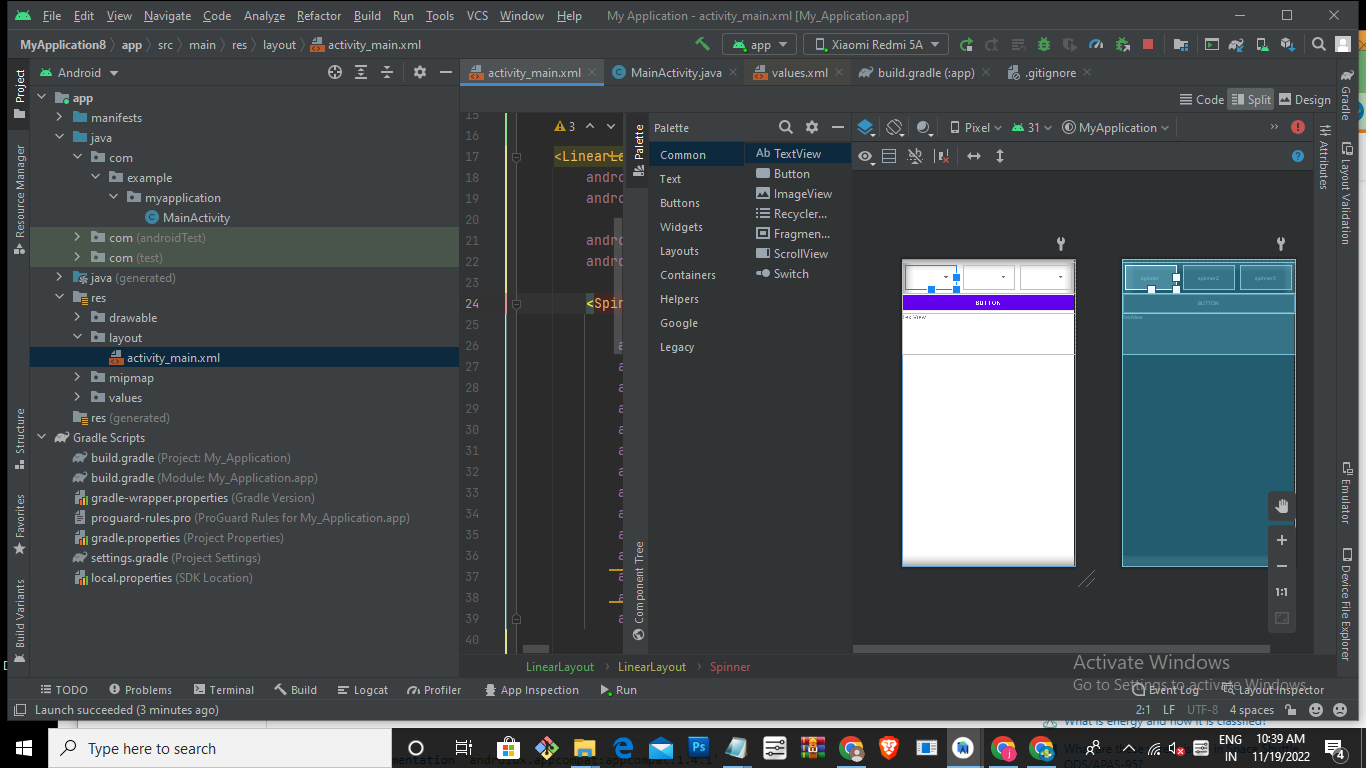The height and width of the screenshot is (768, 1366).
Task: Switch to values.xml tab
Action: click(x=799, y=72)
